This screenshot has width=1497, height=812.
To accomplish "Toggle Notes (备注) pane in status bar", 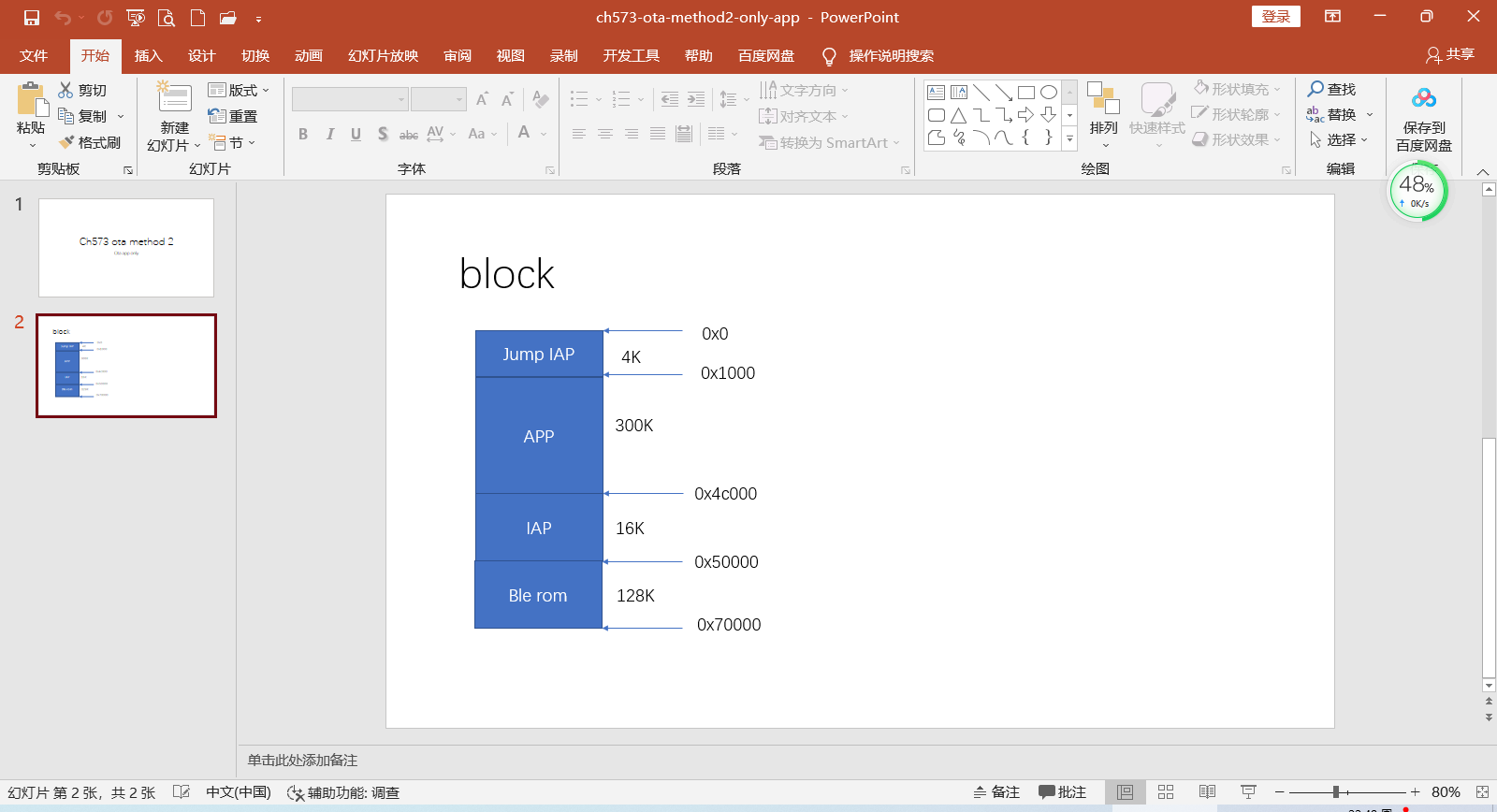I will (996, 792).
